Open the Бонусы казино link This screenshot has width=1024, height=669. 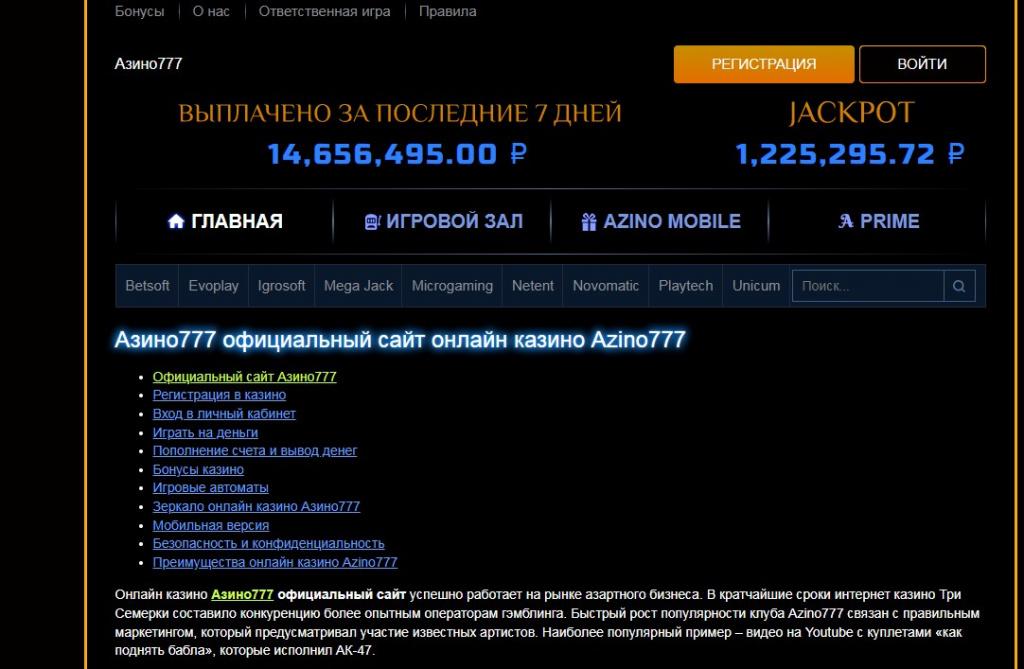pyautogui.click(x=198, y=470)
